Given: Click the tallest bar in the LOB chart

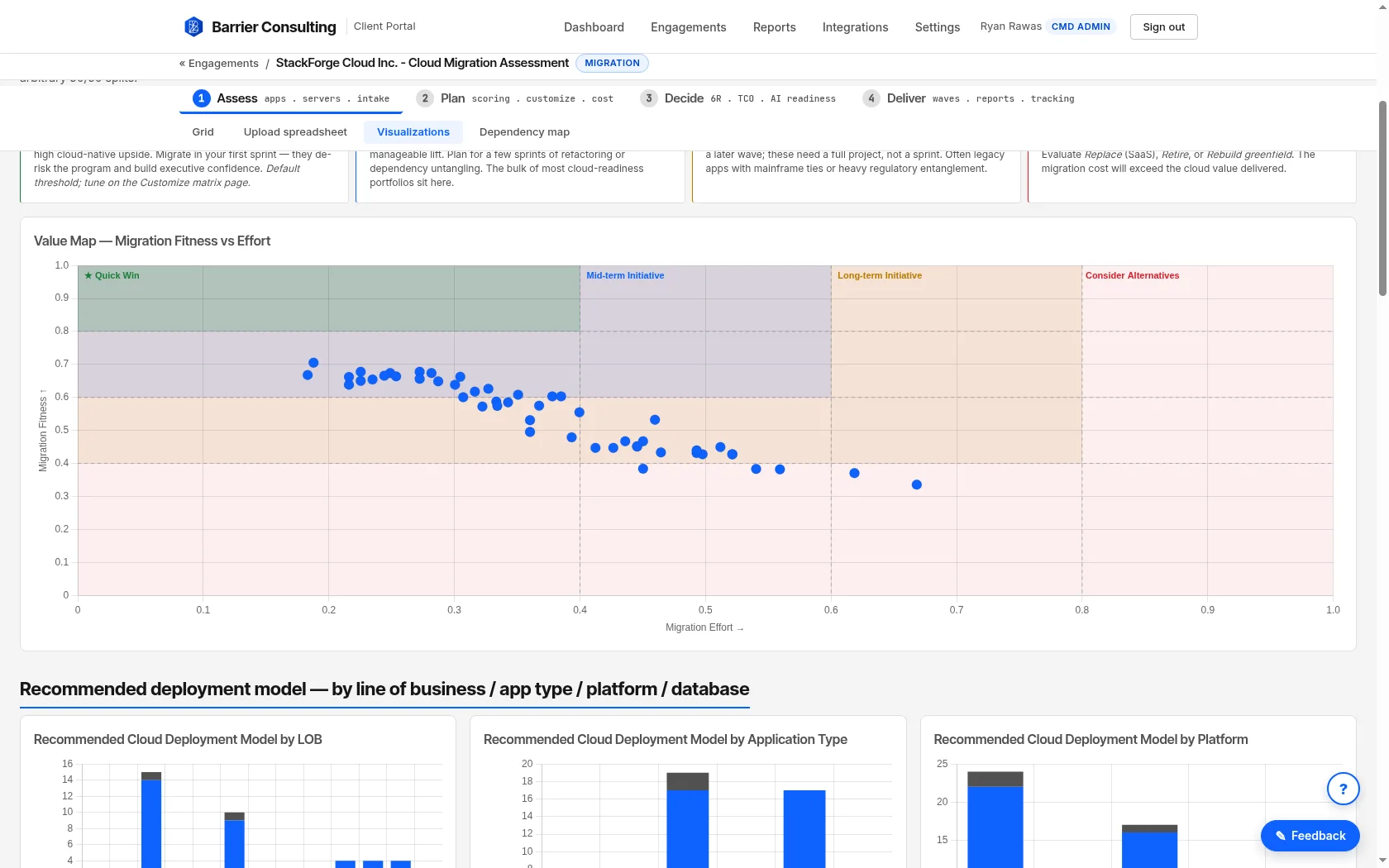Looking at the screenshot, I should tap(151, 820).
